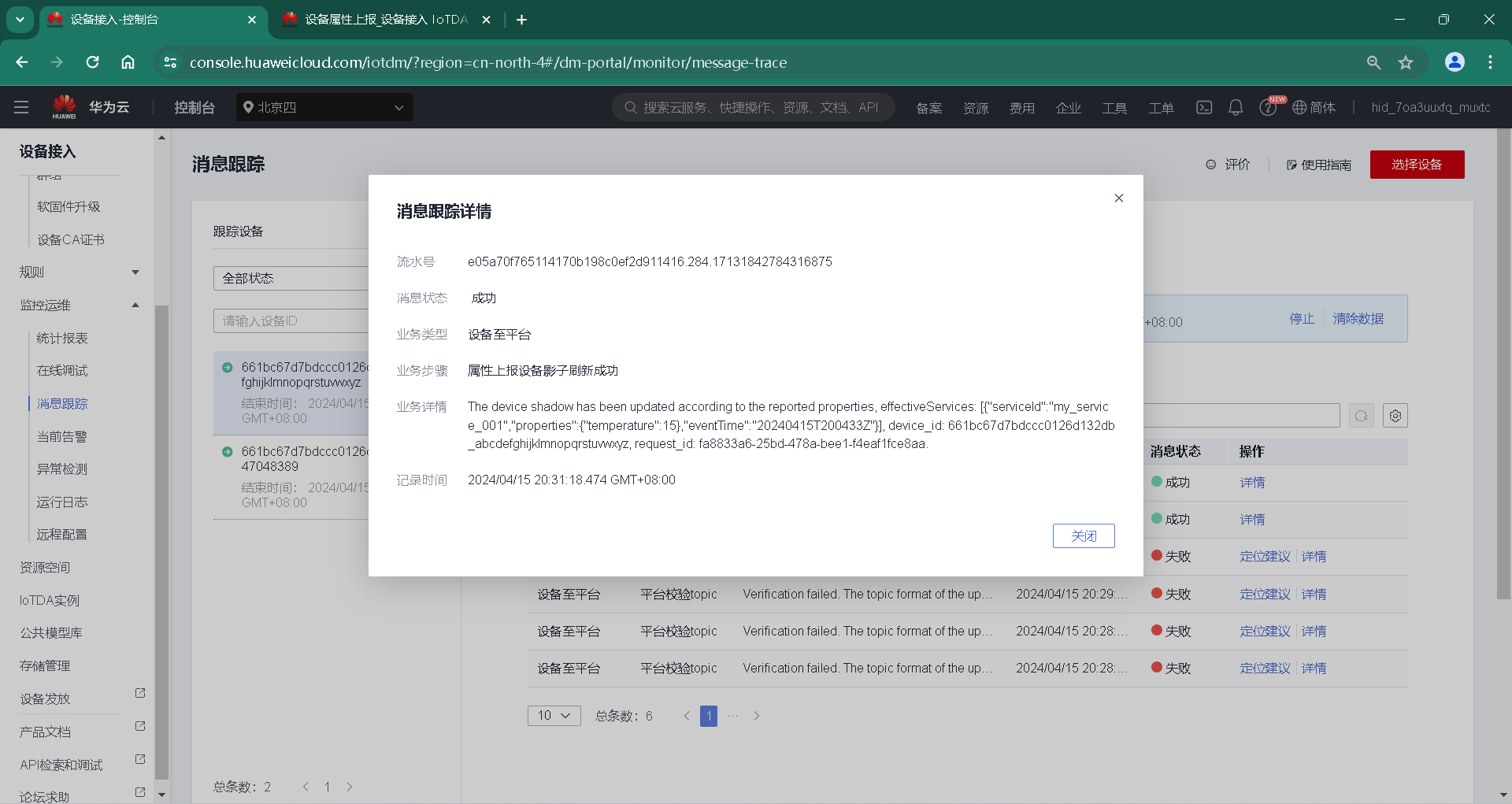Launch the CloudShell terminal icon
Viewport: 1512px width, 804px height.
[x=1204, y=107]
